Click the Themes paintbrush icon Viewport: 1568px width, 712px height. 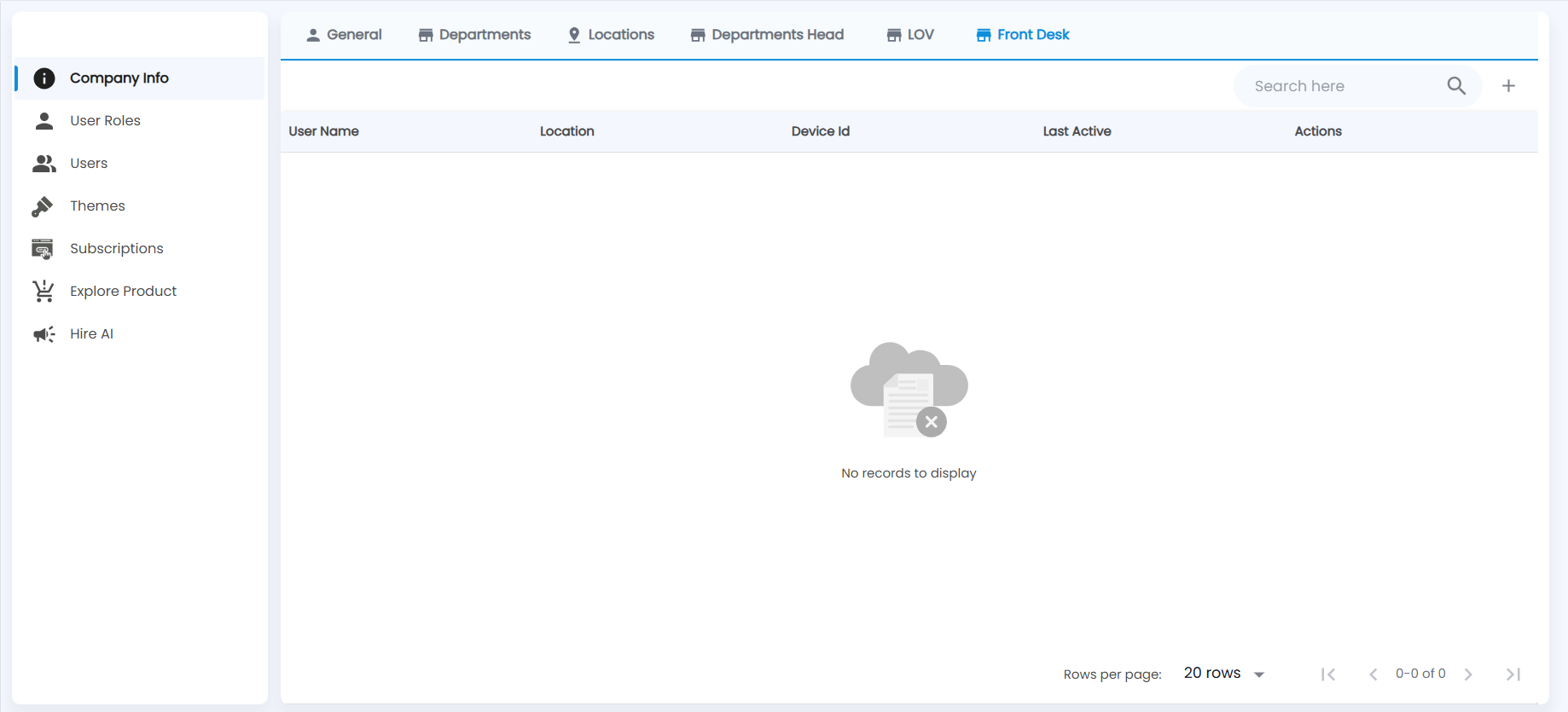[43, 206]
